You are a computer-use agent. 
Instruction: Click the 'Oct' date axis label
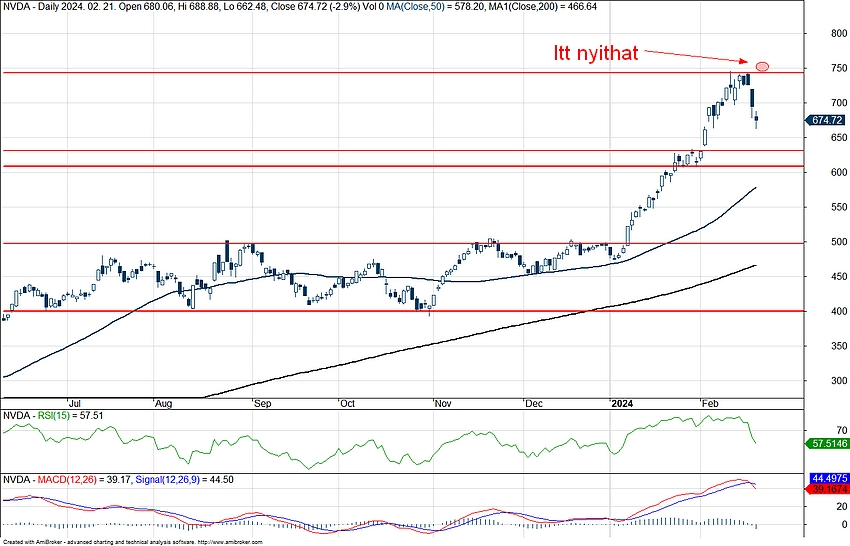(347, 404)
